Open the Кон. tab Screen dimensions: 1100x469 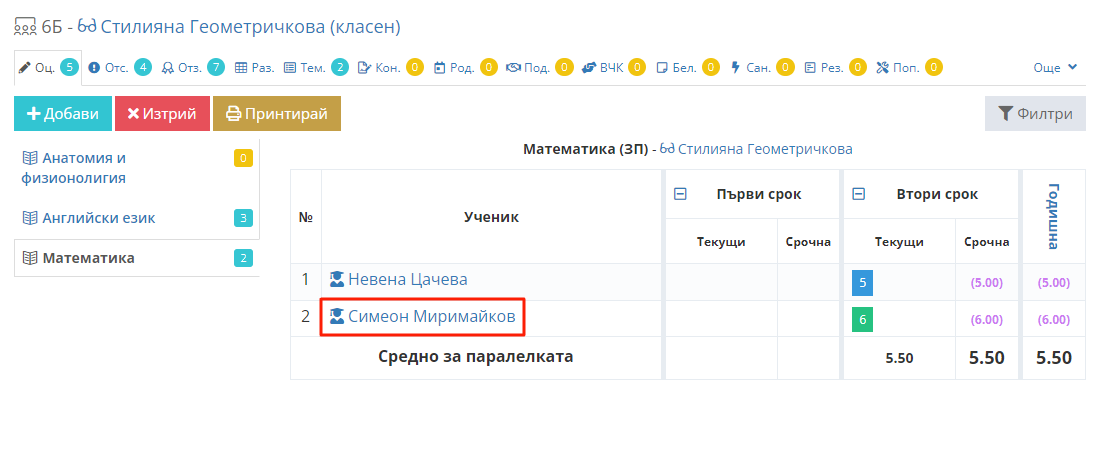[x=390, y=68]
